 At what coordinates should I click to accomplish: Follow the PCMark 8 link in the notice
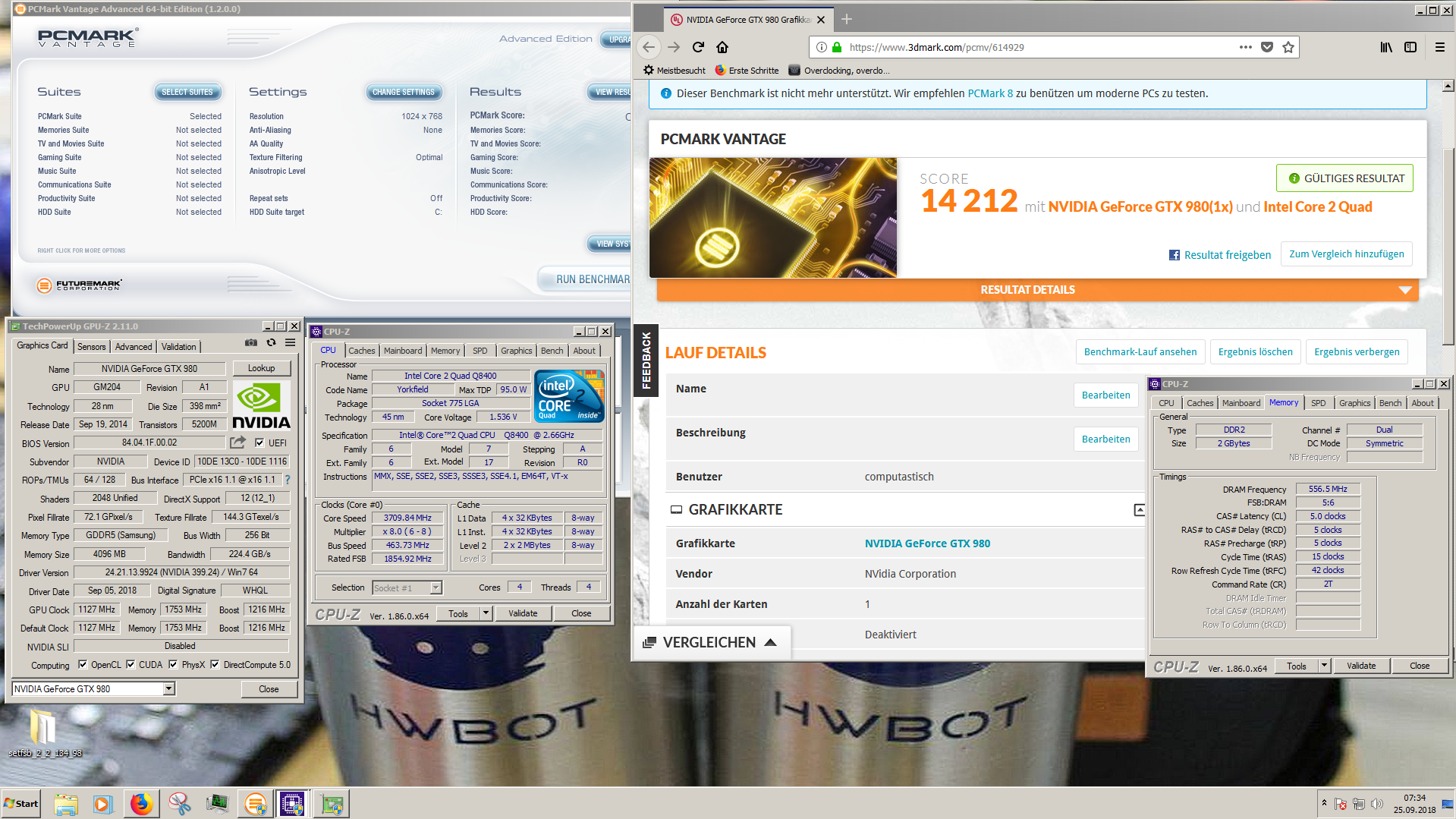[990, 93]
